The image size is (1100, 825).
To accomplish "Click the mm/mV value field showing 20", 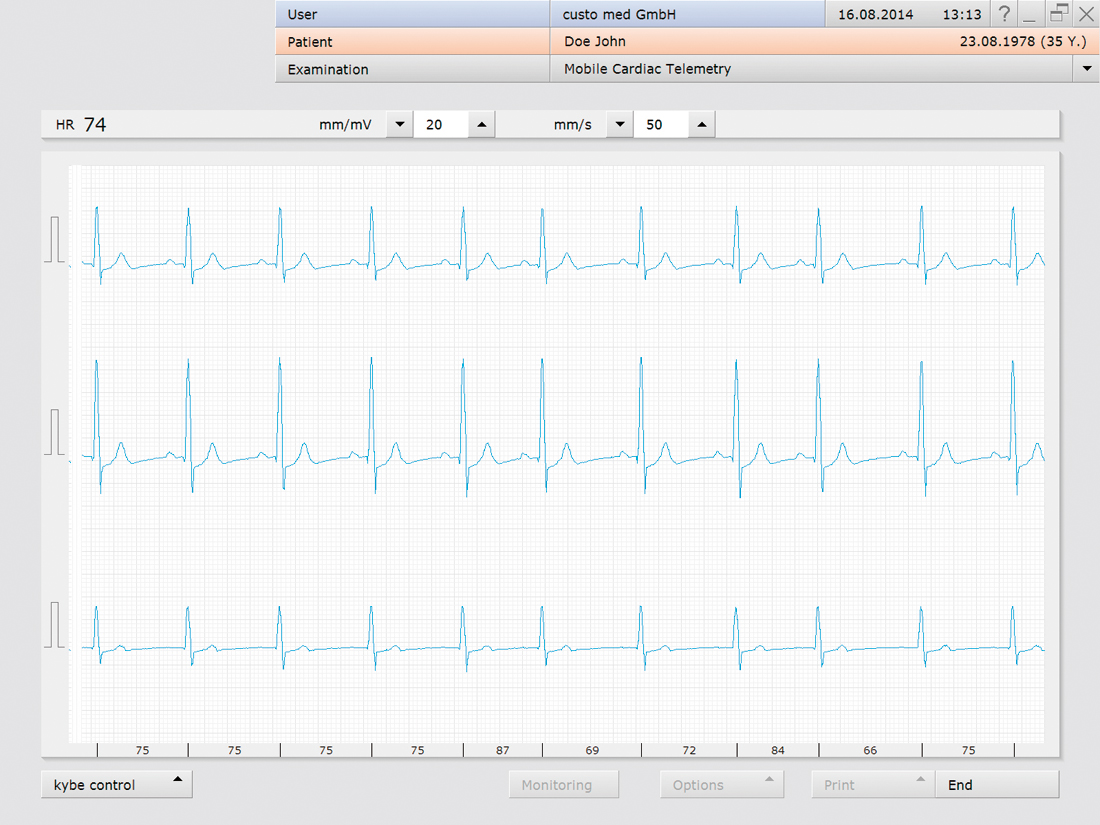I will pyautogui.click(x=439, y=125).
